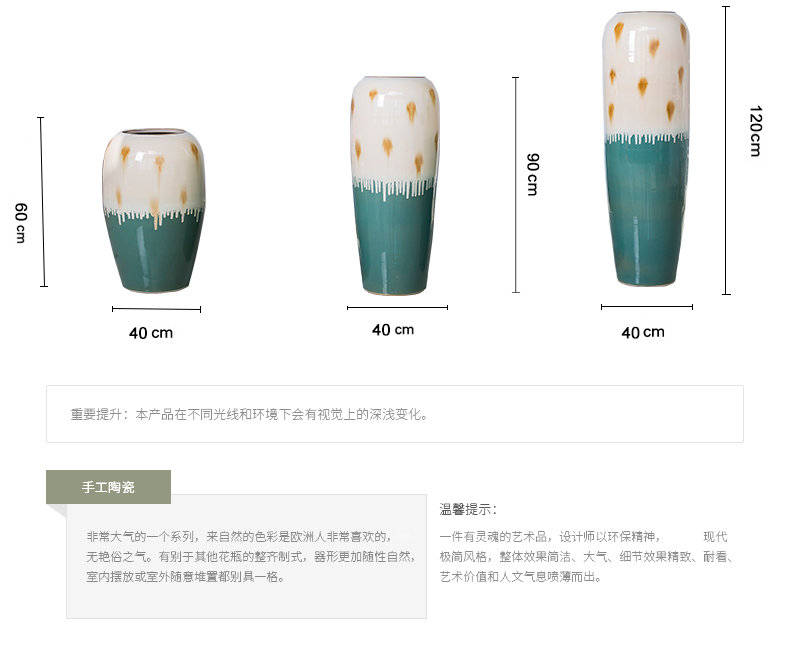Screen dimensions: 790x647
Task: Click the gray description text panel
Action: [246, 556]
